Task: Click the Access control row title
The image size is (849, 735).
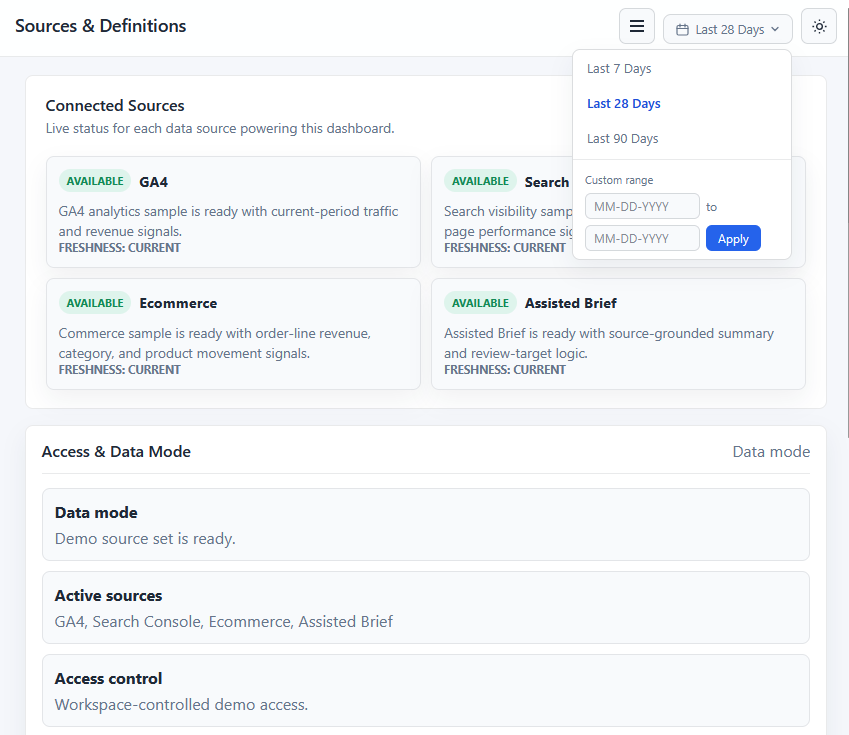Action: pos(108,679)
